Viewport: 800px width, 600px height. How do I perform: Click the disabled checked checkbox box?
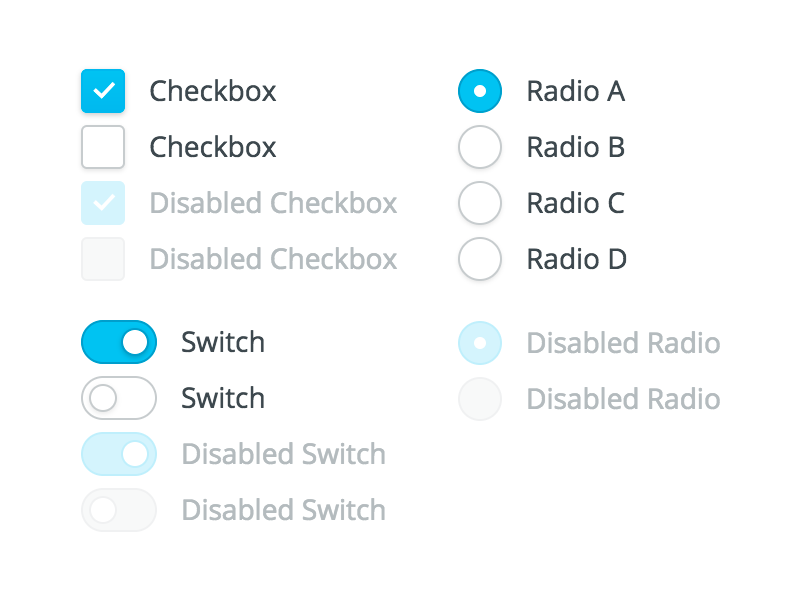(103, 203)
